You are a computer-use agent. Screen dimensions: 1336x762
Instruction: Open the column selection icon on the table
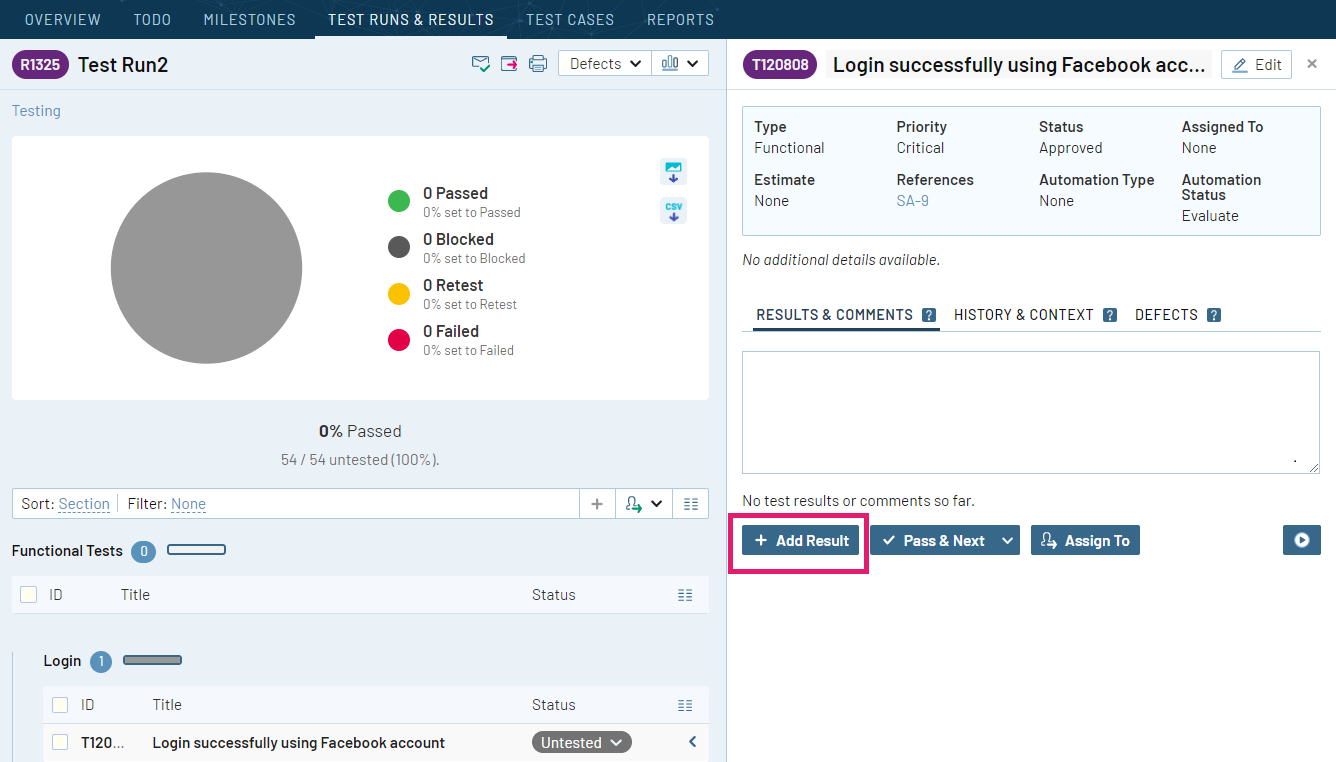coord(690,503)
